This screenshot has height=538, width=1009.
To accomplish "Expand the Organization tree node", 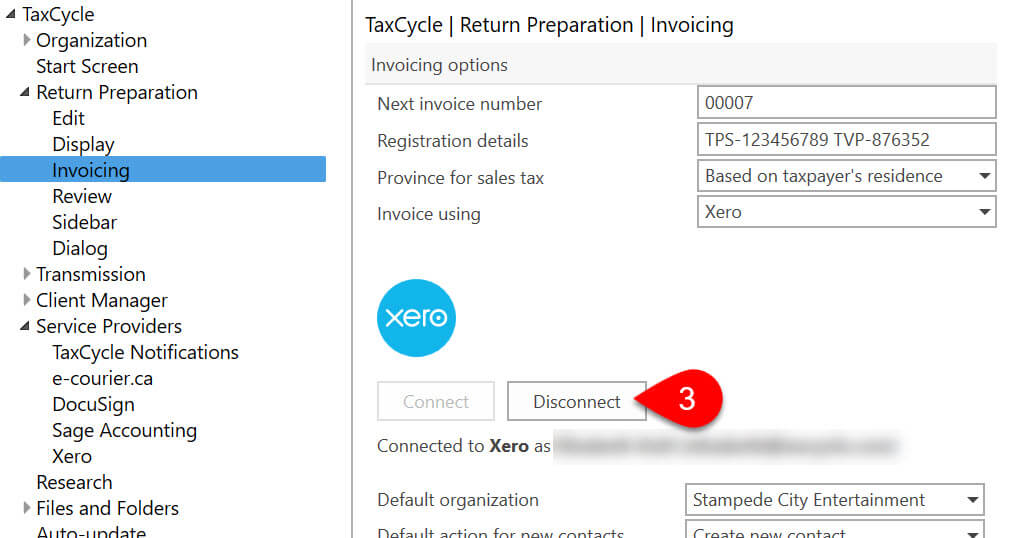I will tap(27, 41).
